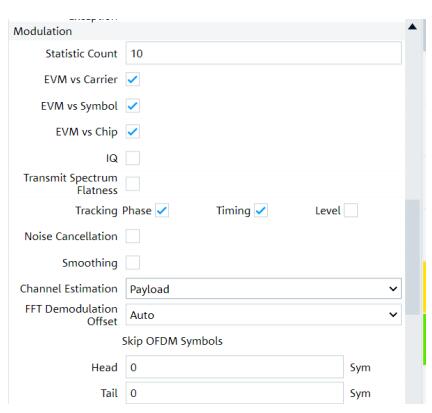Click the Skip OFDM Symbols Head field

point(234,367)
